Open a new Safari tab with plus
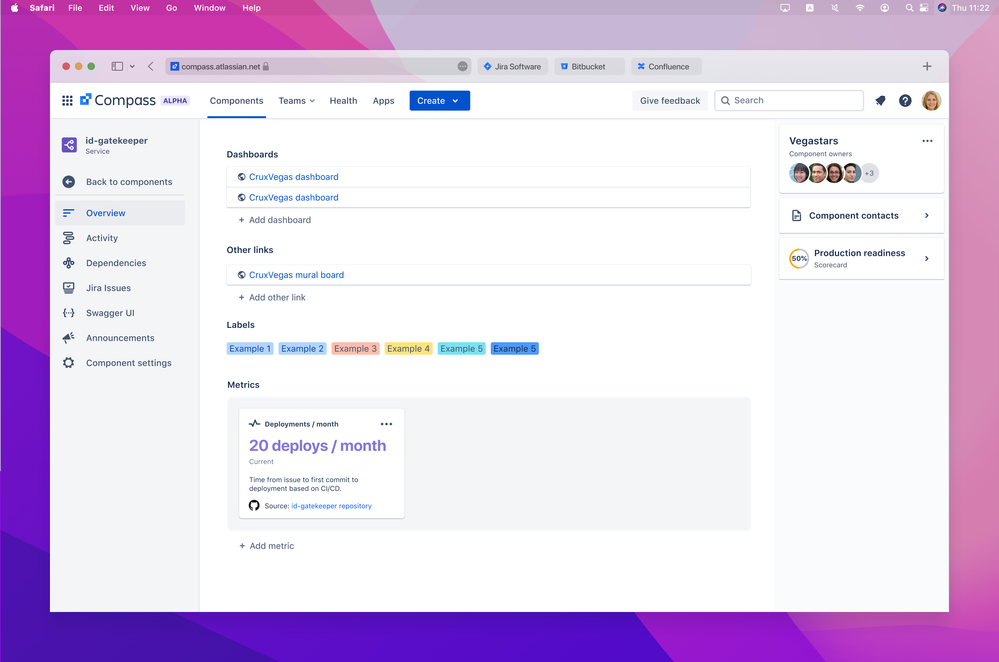Screen dimensions: 999x662 coord(927,66)
